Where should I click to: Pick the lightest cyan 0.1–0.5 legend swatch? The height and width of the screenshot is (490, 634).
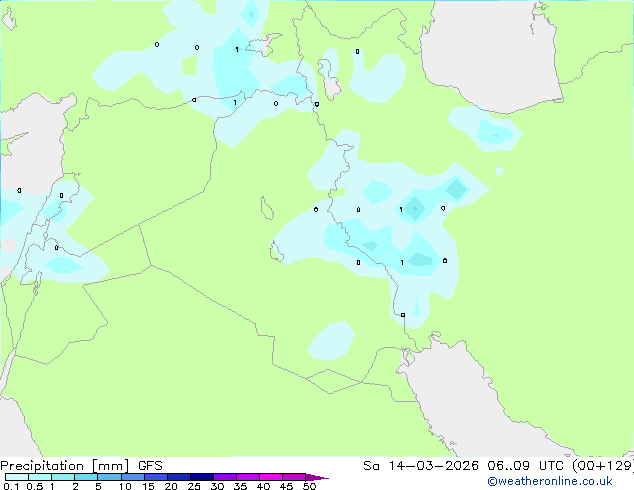point(17,477)
